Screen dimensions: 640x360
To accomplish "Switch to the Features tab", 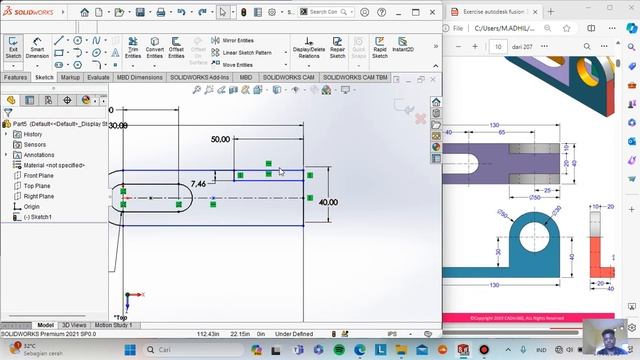I will pos(16,77).
